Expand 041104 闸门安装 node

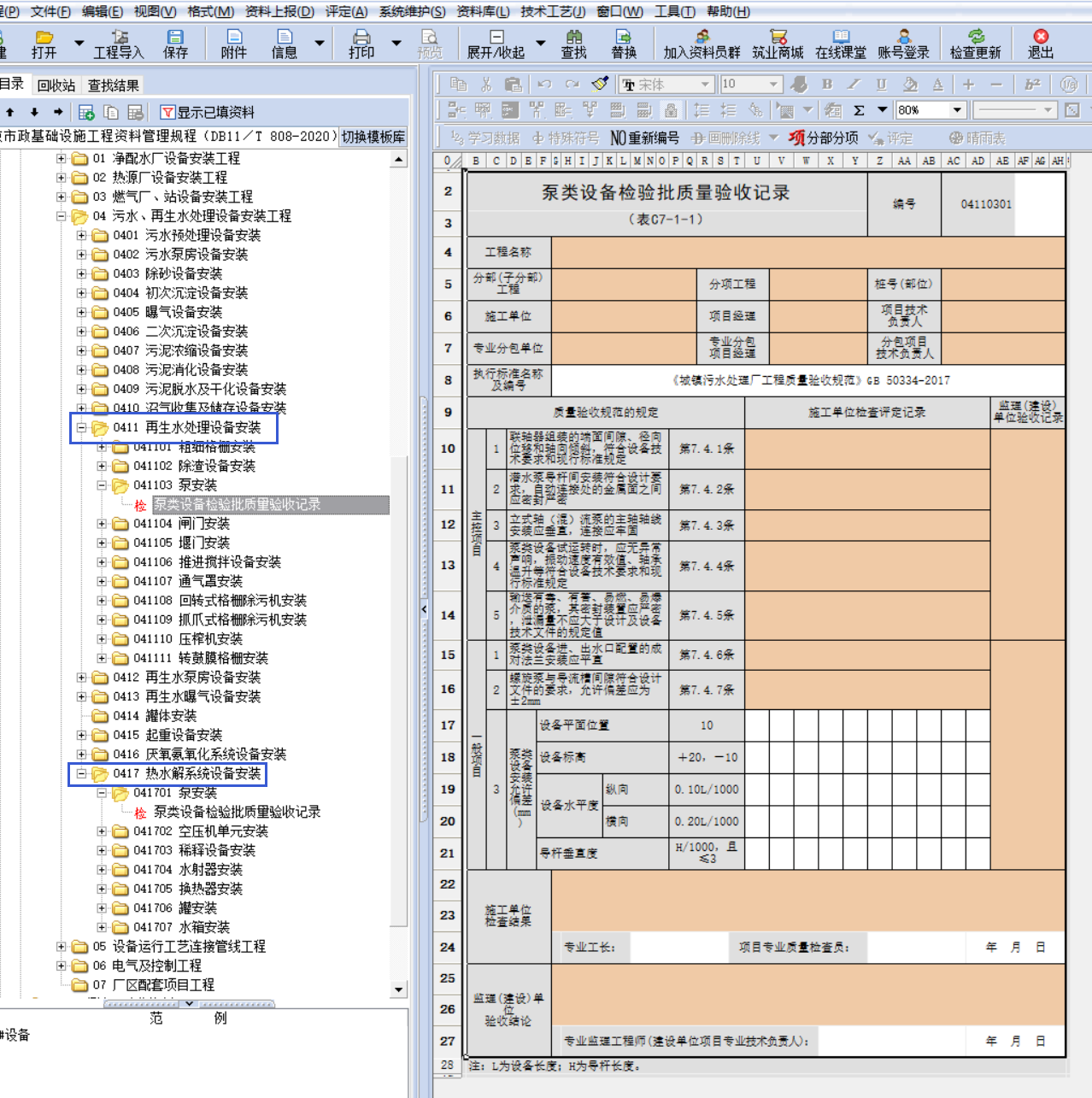(102, 524)
